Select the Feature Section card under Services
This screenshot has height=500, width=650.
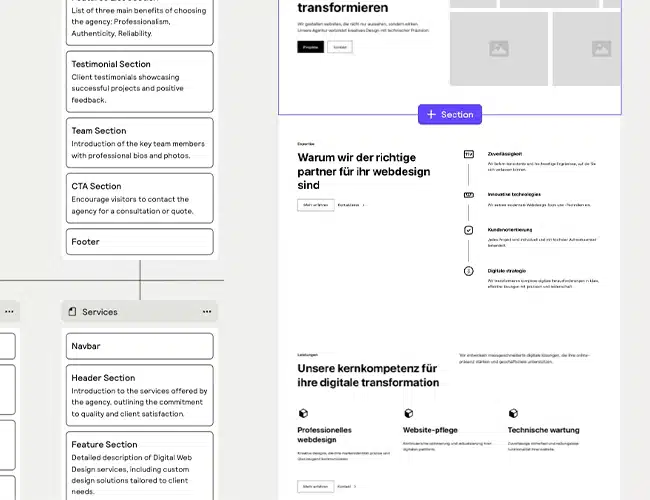(140, 466)
